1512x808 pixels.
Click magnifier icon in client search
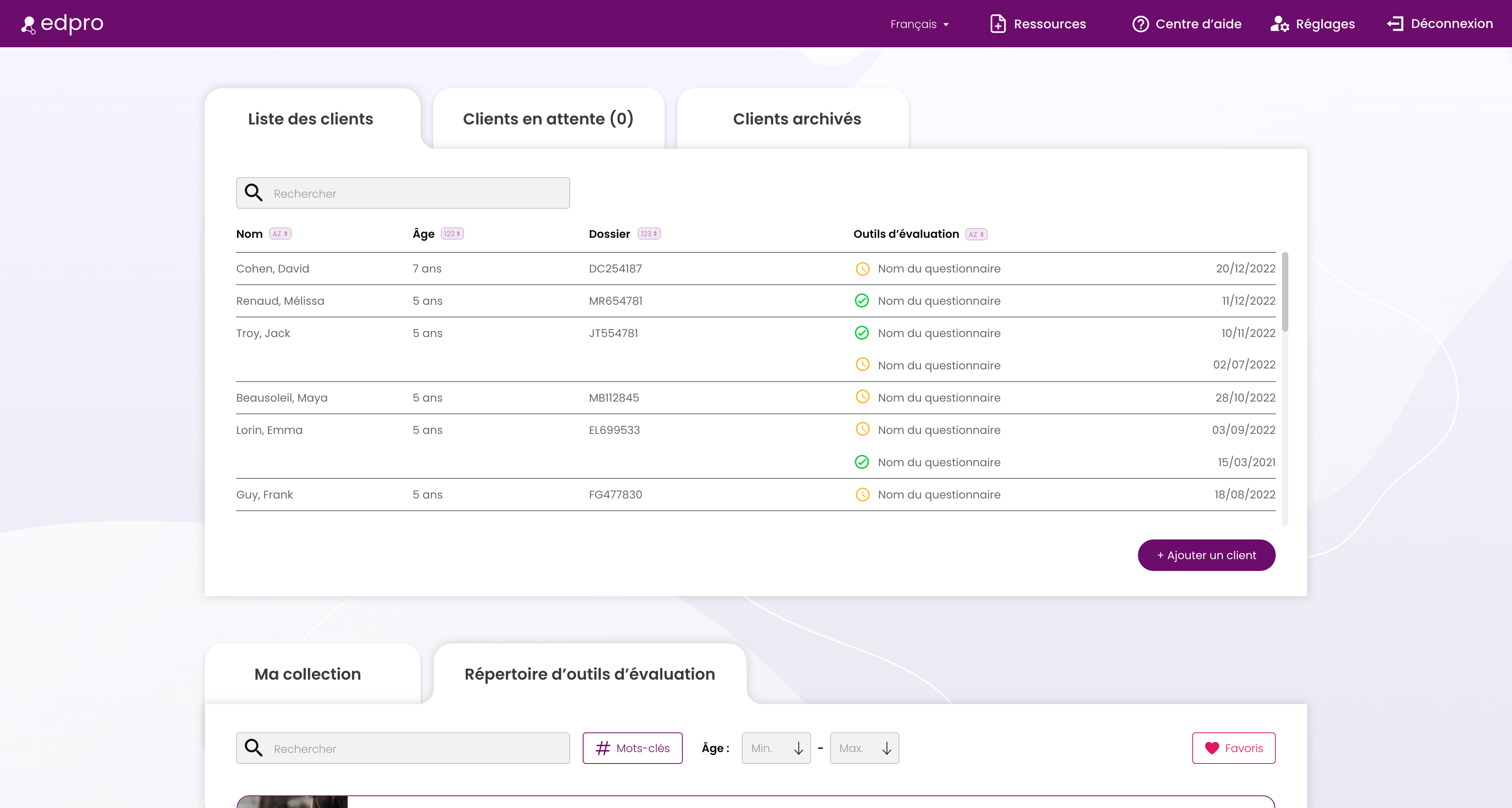tap(254, 193)
